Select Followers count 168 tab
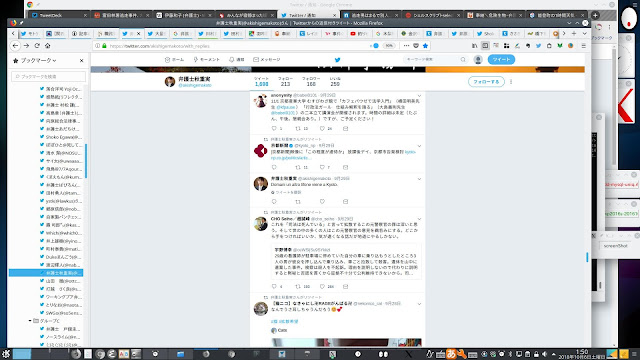Image resolution: width=640 pixels, height=360 pixels. [x=311, y=82]
